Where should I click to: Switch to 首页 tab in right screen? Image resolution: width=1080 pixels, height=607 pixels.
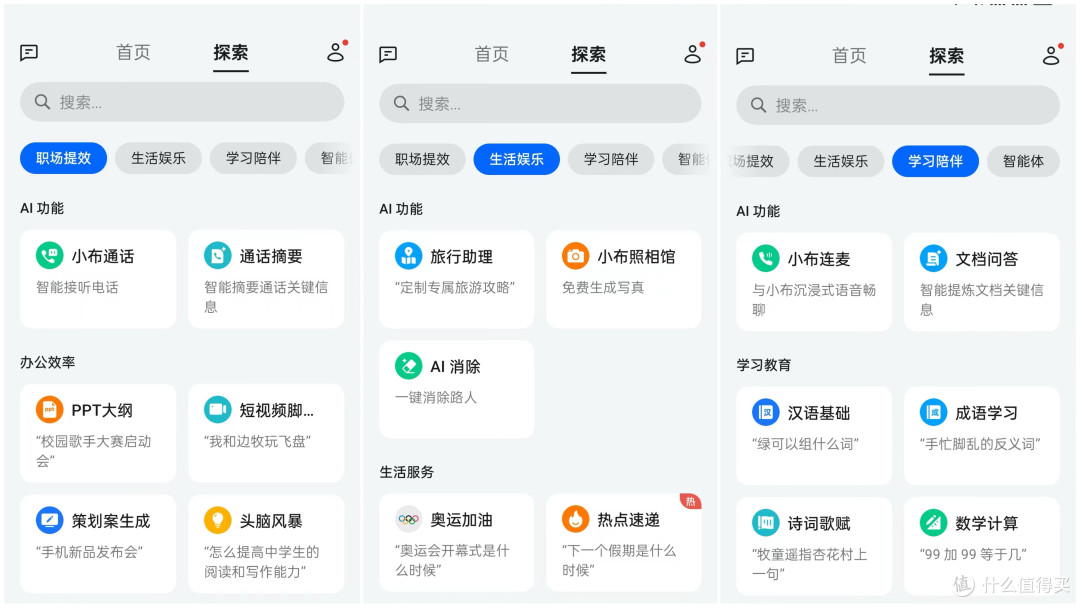[849, 55]
